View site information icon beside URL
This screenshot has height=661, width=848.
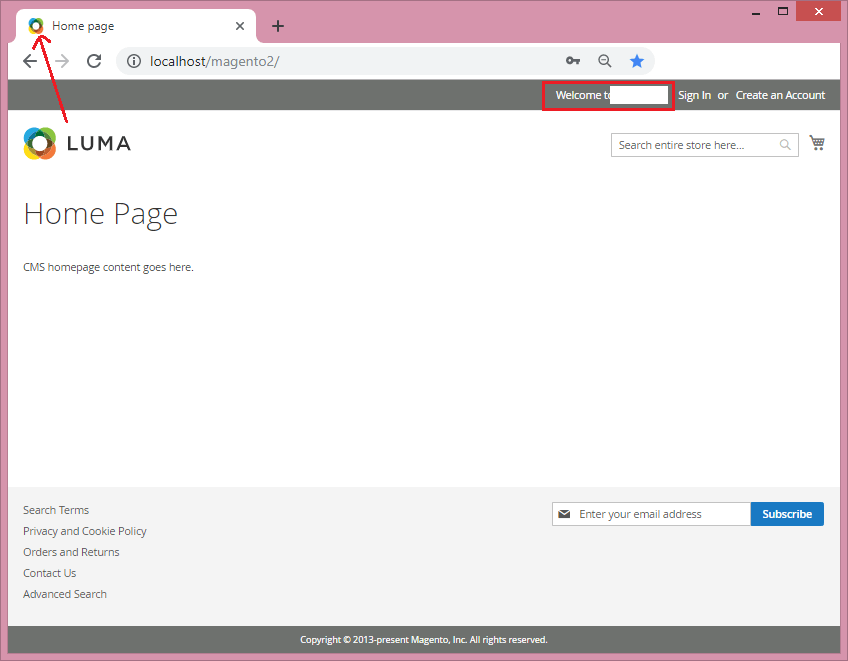134,61
